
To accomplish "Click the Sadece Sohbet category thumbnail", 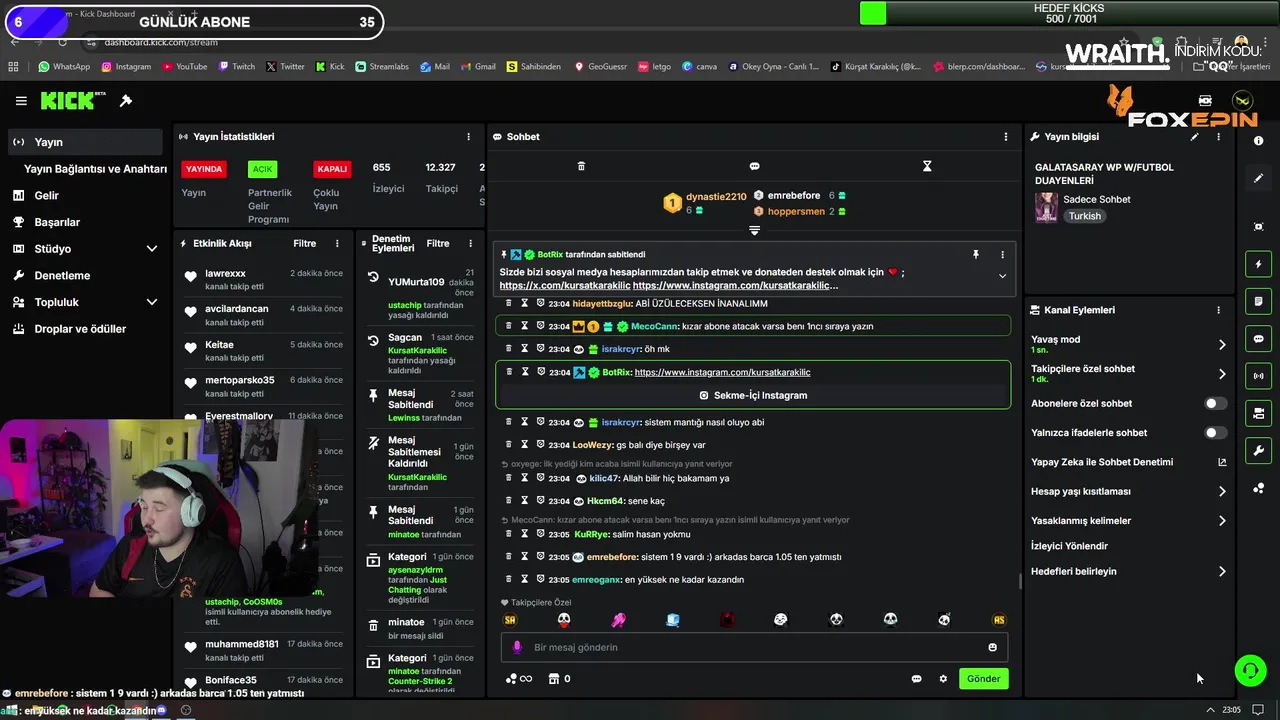I will (x=1046, y=207).
